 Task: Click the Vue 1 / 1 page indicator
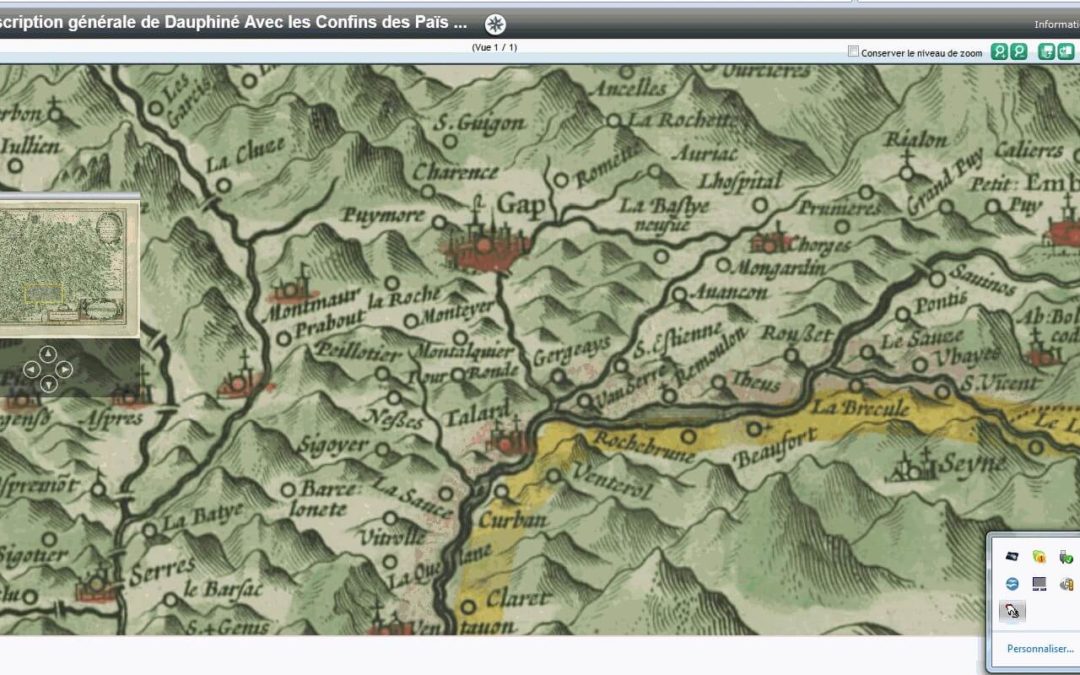pos(494,48)
